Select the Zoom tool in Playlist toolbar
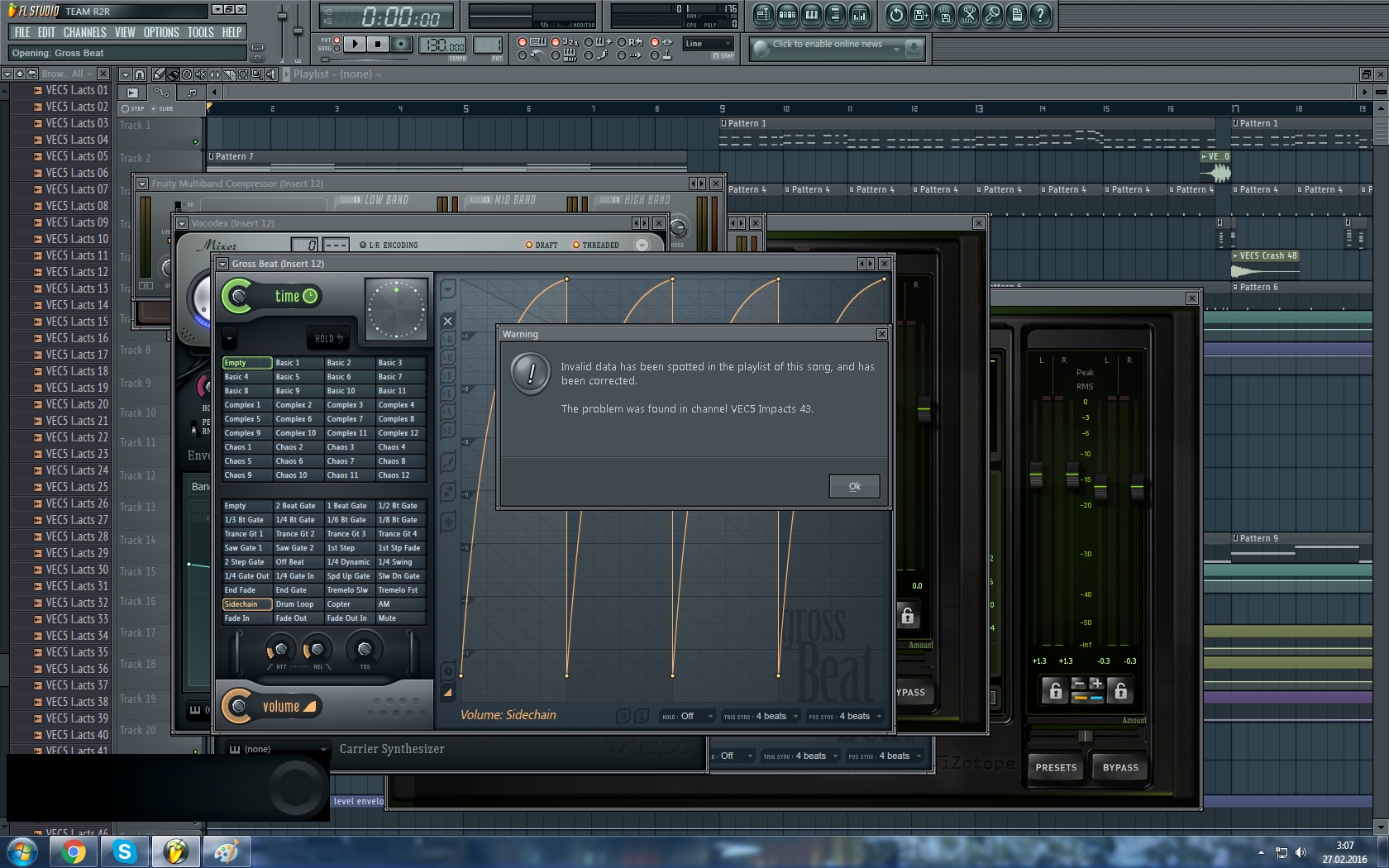Image resolution: width=1389 pixels, height=868 pixels. point(257,74)
